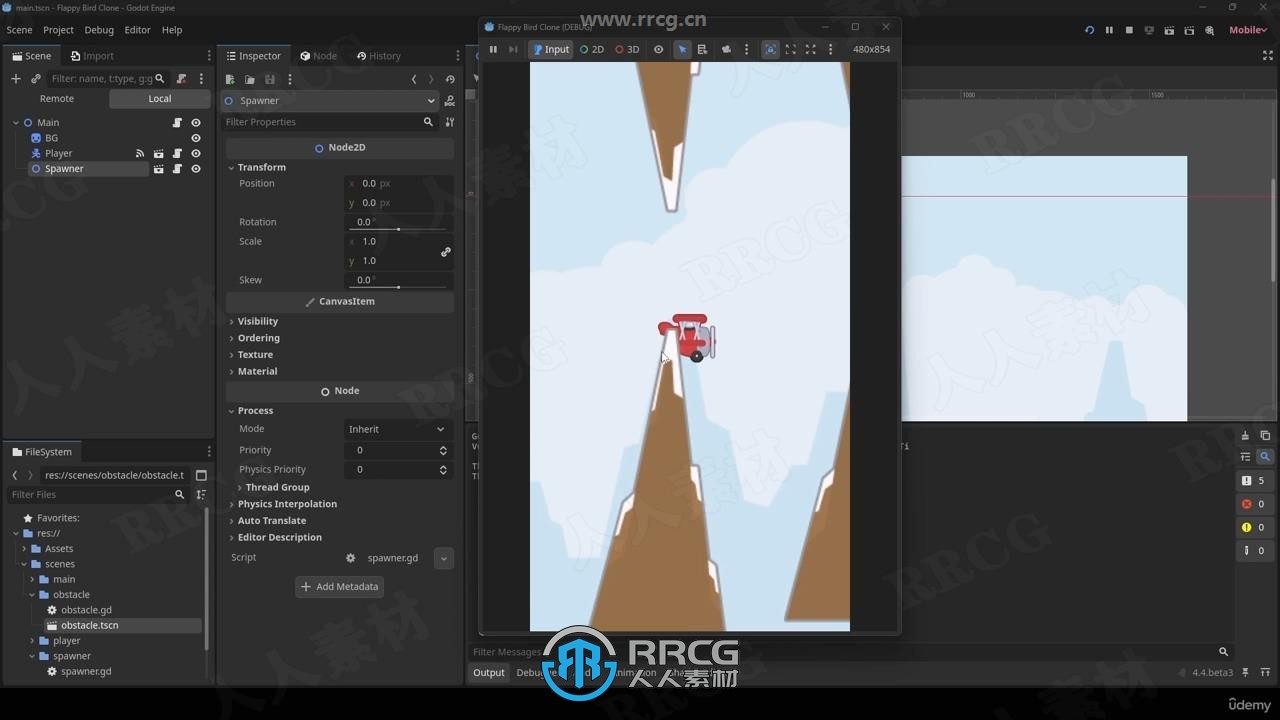Click the search icon in Filter Properties
1280x720 pixels.
428,122
